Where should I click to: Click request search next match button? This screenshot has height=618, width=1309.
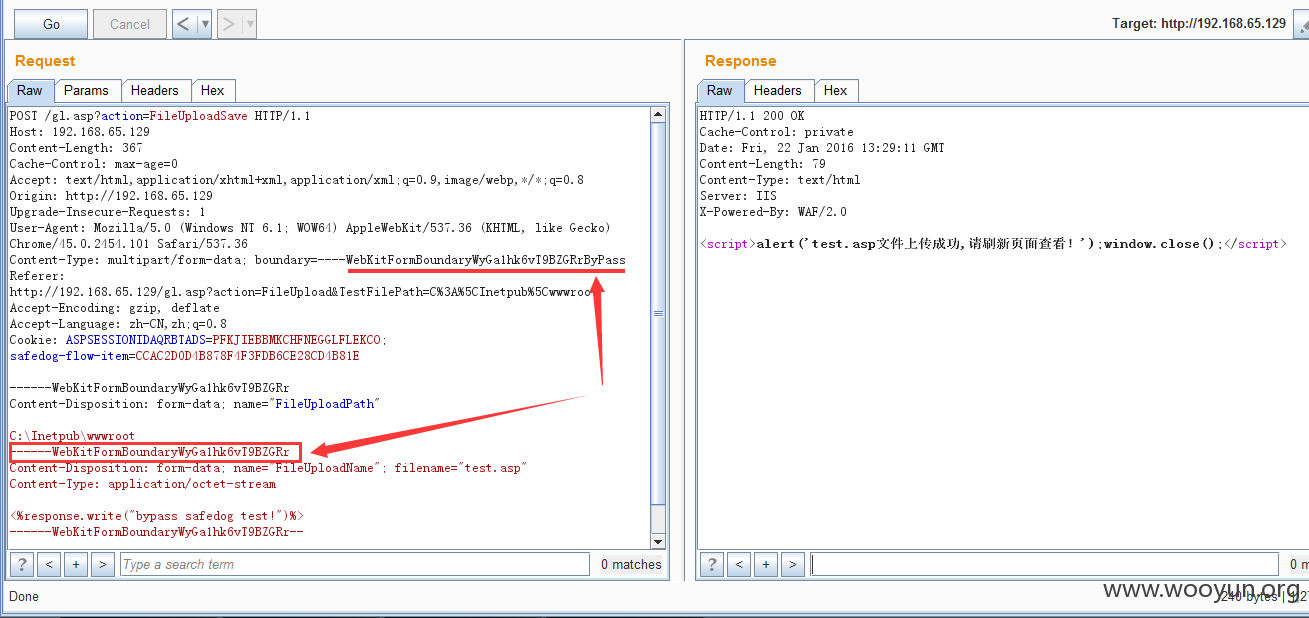click(102, 564)
